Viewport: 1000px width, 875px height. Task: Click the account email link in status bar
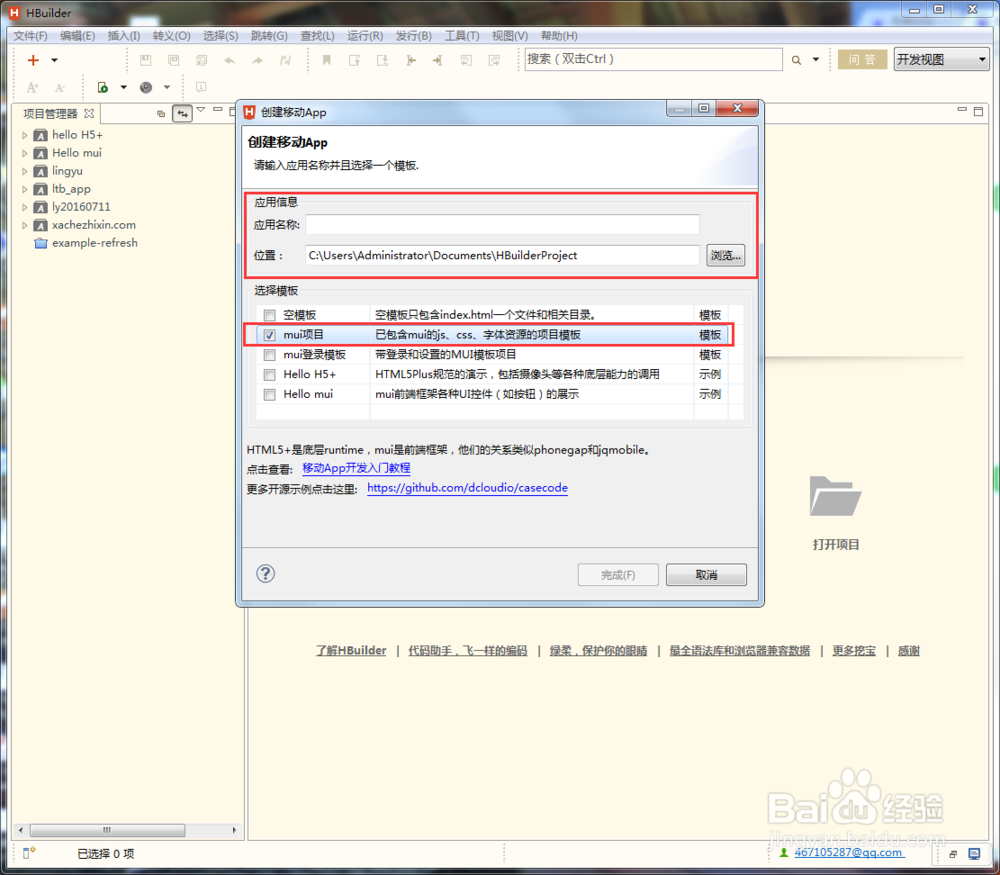pyautogui.click(x=848, y=853)
